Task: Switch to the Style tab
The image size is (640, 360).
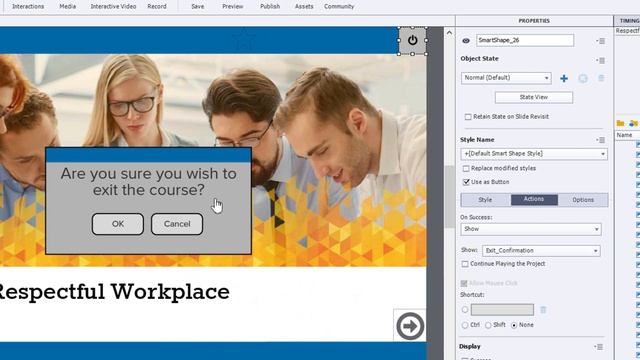Action: tap(485, 200)
